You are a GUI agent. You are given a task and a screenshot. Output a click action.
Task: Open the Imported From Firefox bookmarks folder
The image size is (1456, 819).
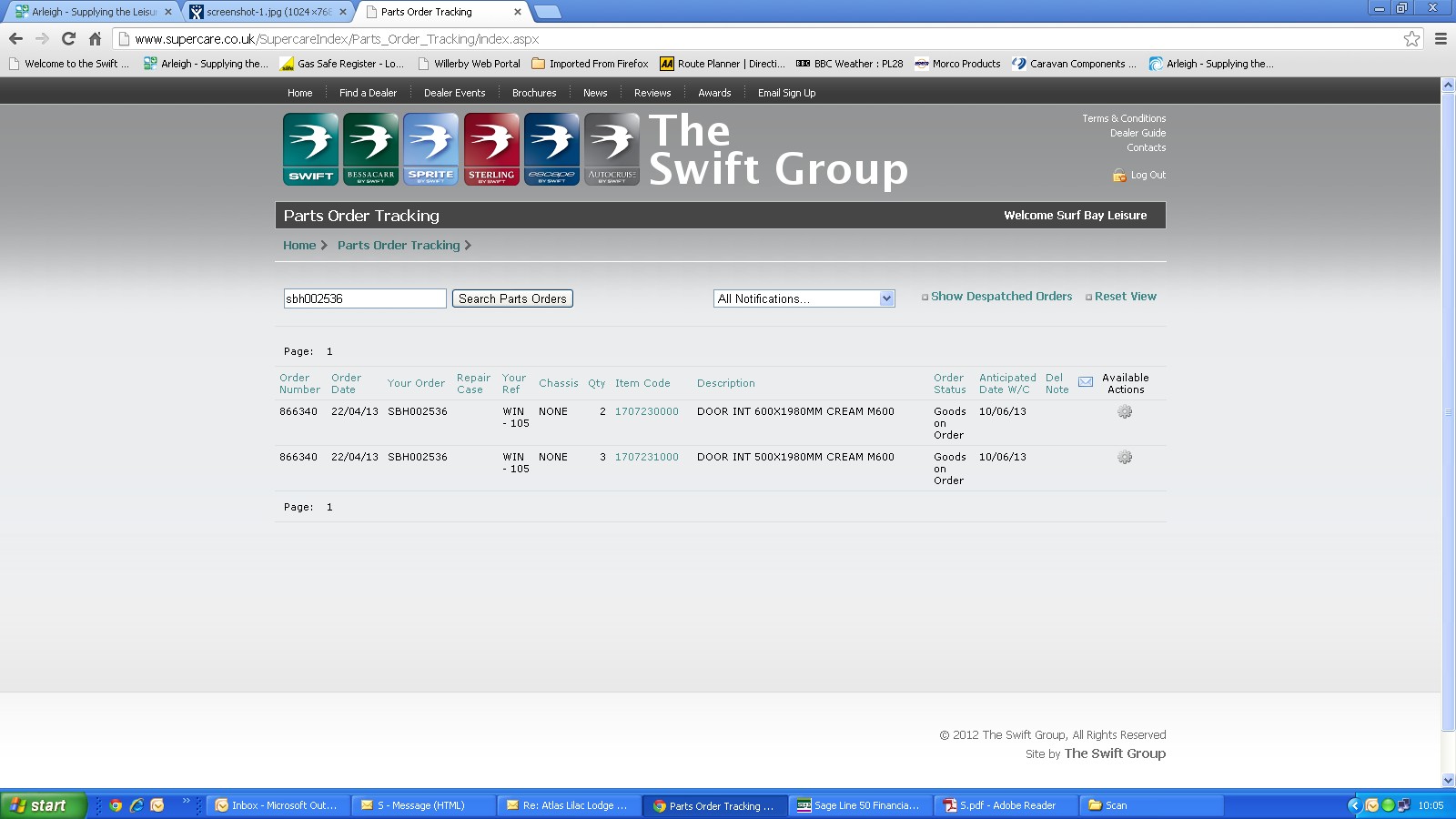(590, 64)
